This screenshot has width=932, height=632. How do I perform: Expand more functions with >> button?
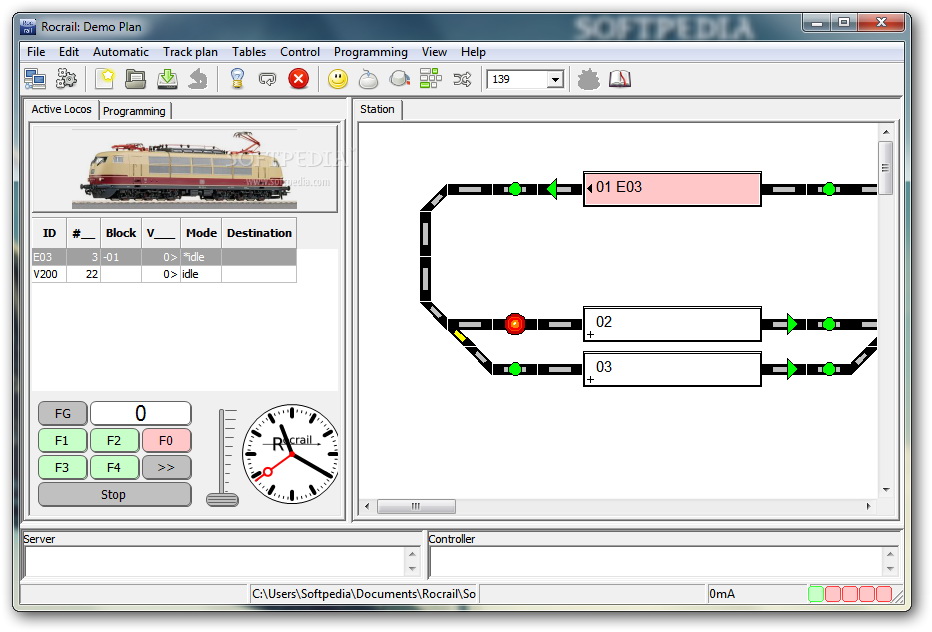[166, 467]
